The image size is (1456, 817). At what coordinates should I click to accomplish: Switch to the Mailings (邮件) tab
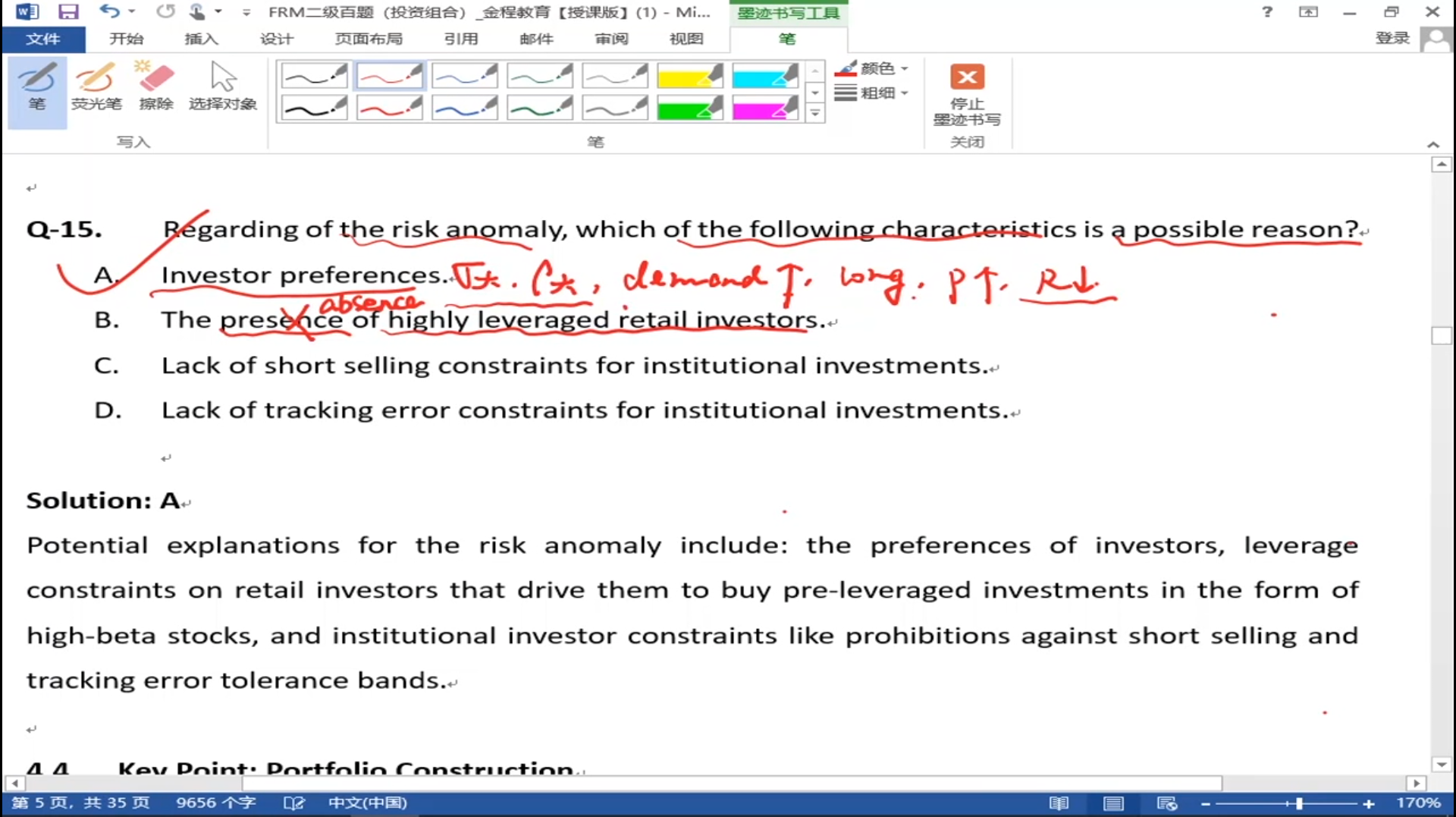[x=536, y=39]
